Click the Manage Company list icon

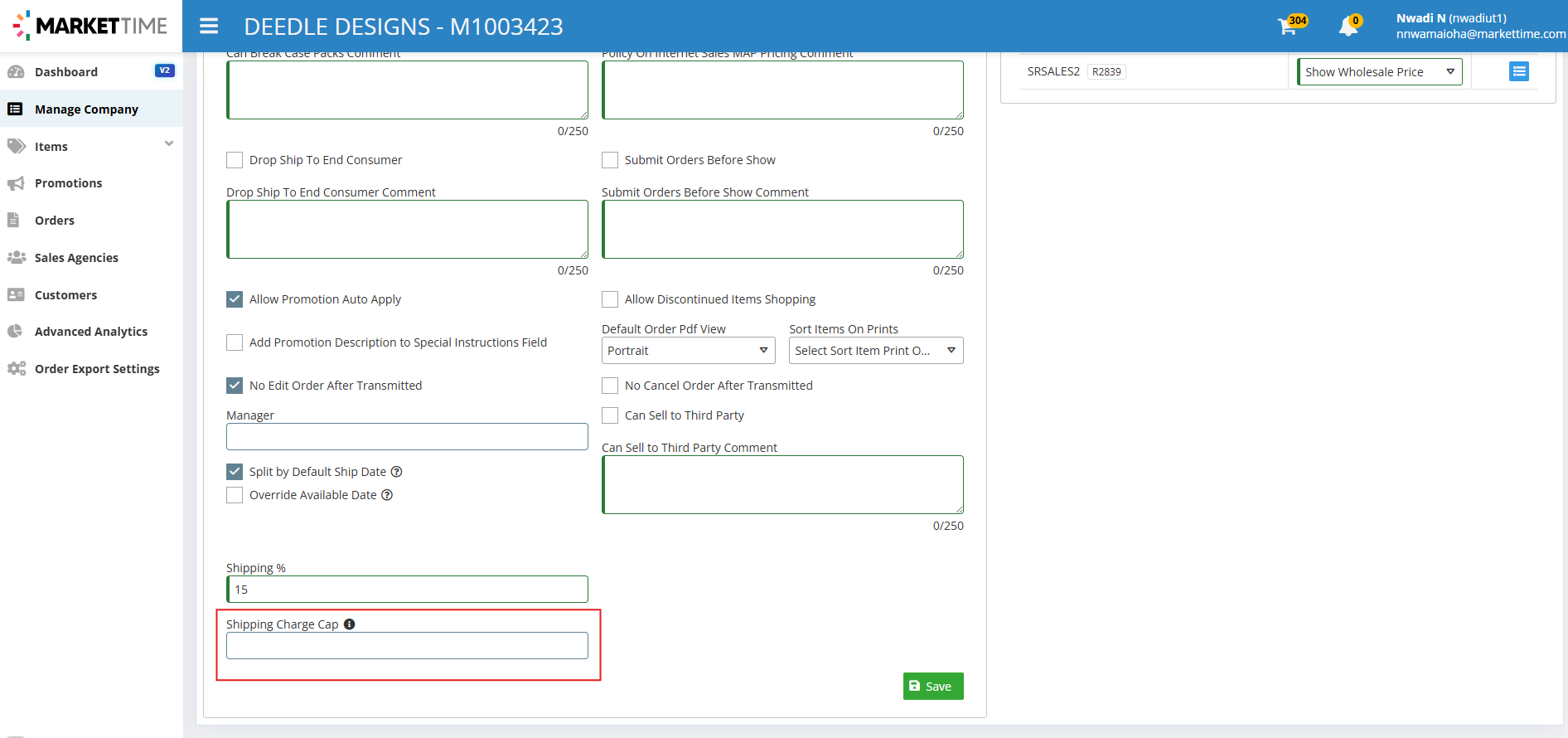15,109
